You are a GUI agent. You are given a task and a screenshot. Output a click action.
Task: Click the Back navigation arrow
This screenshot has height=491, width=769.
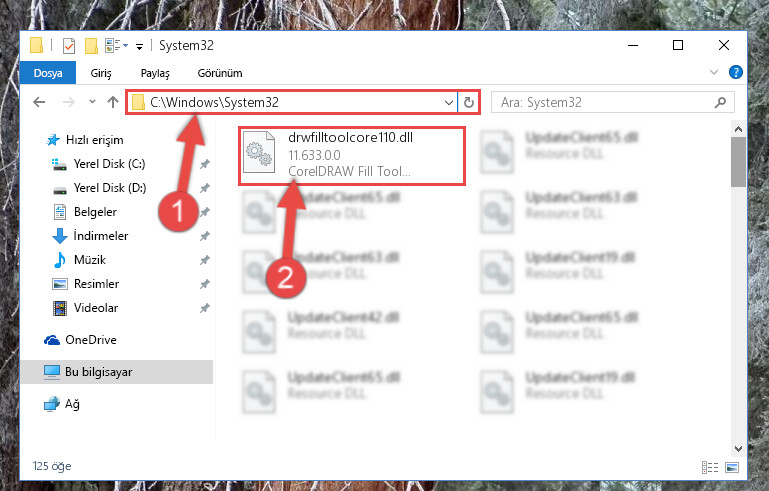point(39,102)
